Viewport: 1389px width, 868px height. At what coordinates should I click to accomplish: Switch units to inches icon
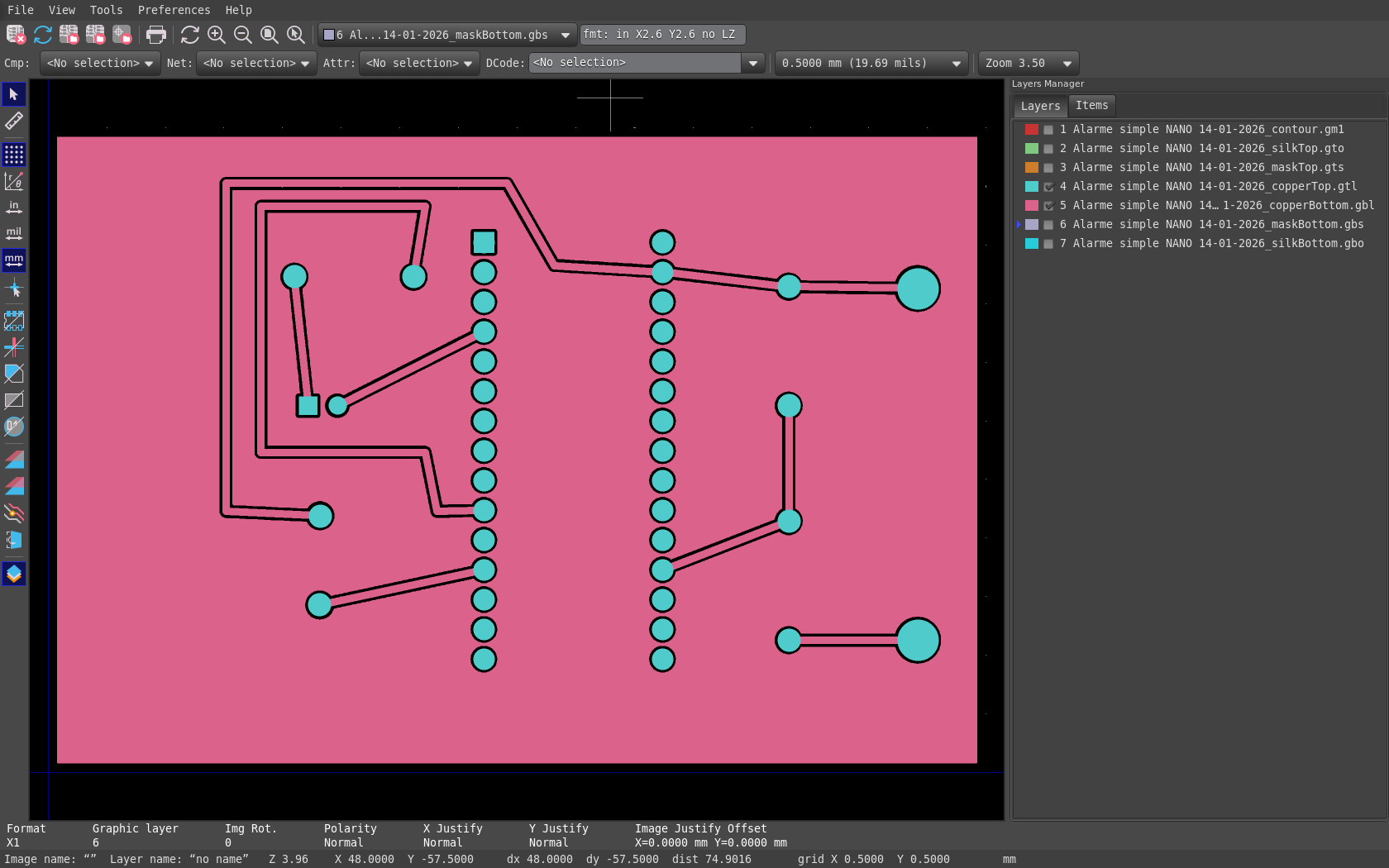[14, 207]
